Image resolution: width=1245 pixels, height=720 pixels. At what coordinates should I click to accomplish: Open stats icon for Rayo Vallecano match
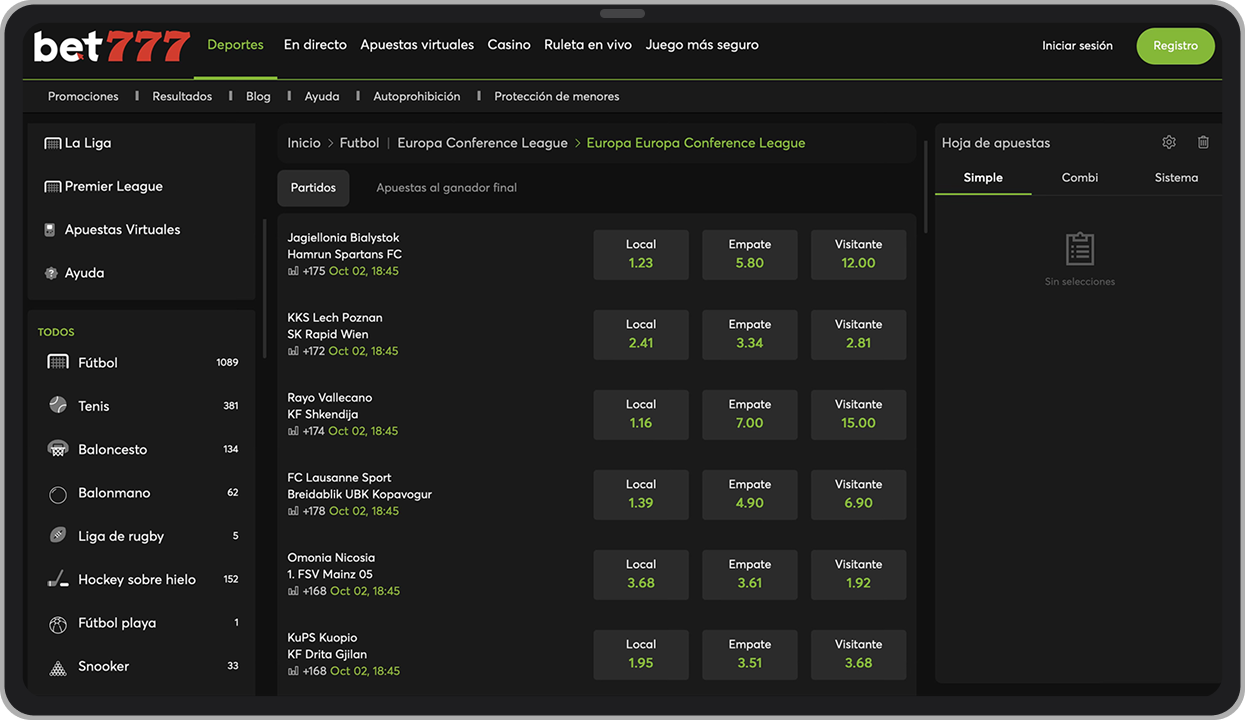[293, 431]
